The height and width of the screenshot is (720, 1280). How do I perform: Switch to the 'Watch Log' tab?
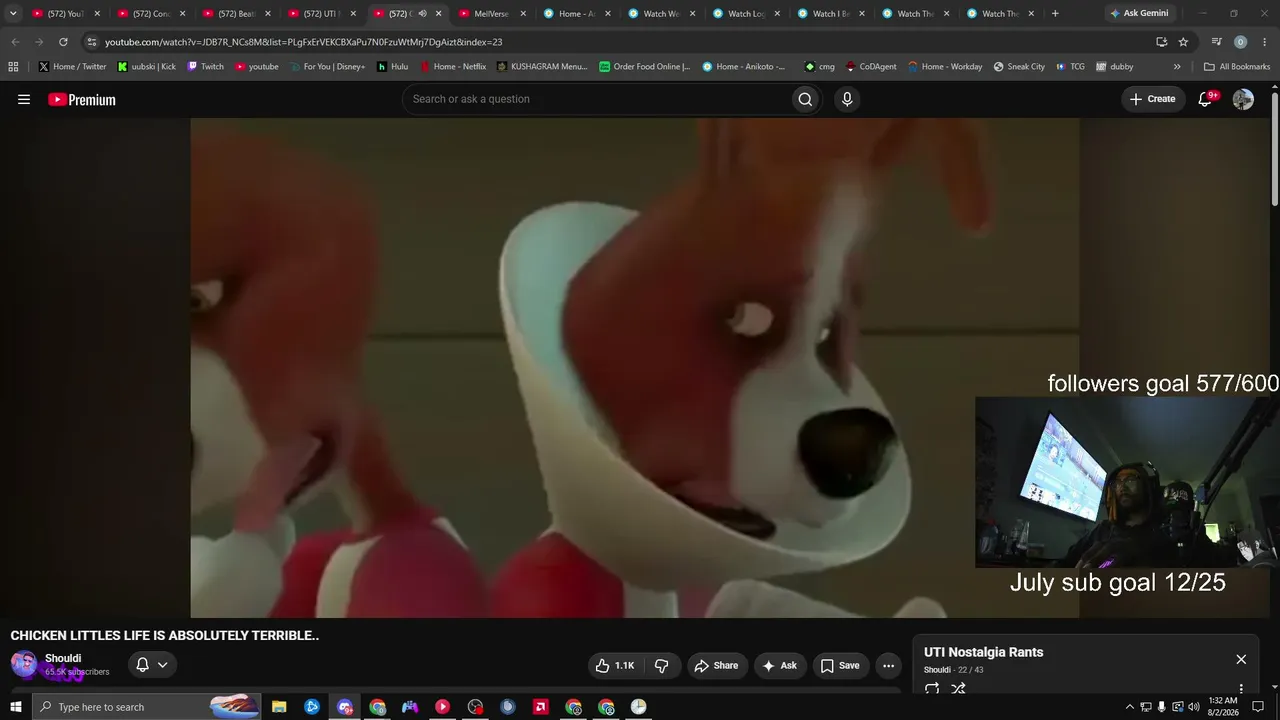(x=745, y=14)
